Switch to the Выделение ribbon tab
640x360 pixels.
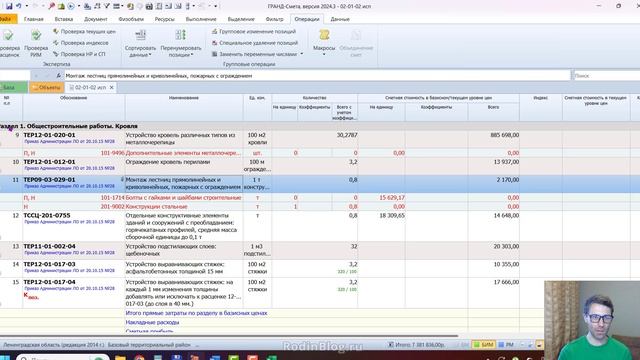click(x=241, y=19)
